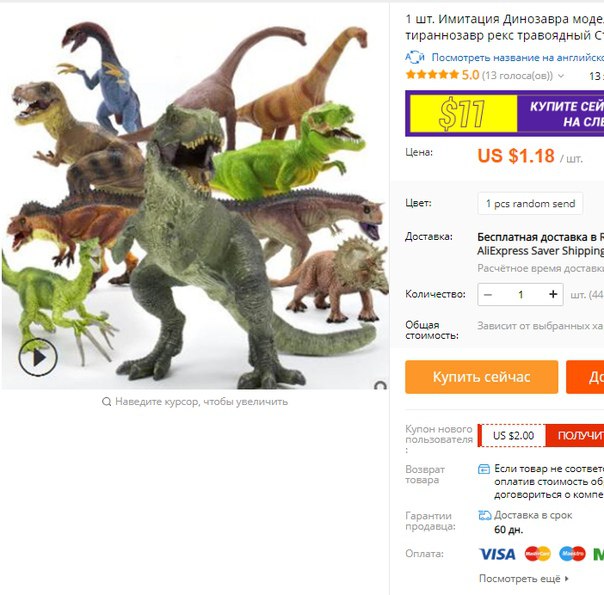Open 'Посмотреть название на английском' link

tap(517, 57)
